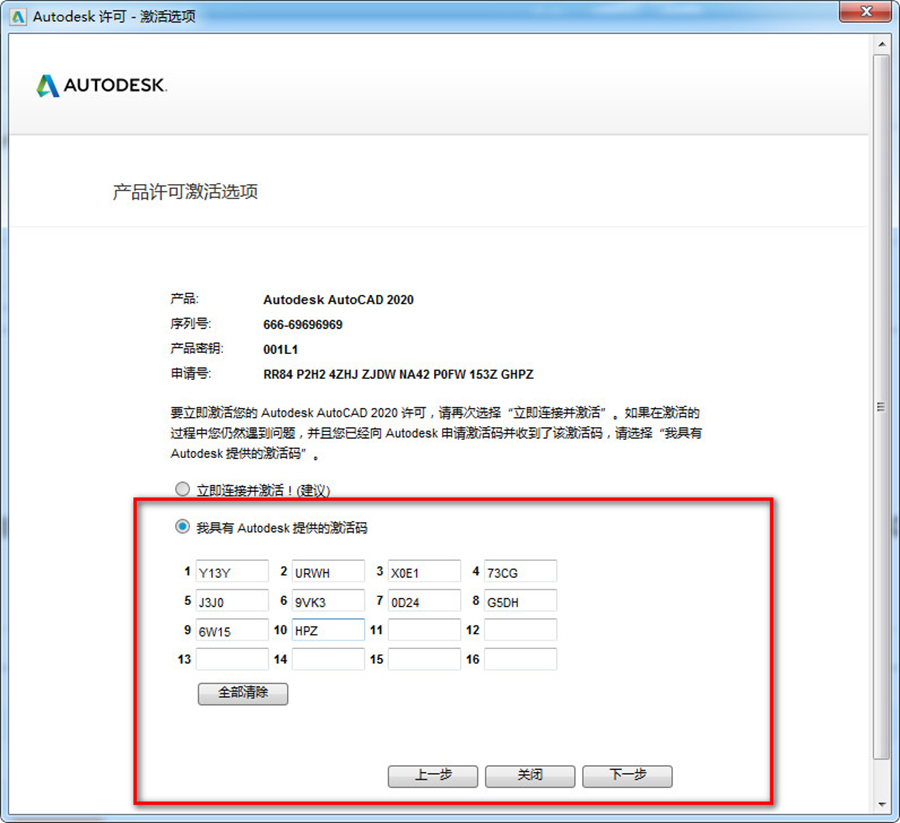Click empty activation code field 11
The height and width of the screenshot is (823, 900).
coord(424,630)
